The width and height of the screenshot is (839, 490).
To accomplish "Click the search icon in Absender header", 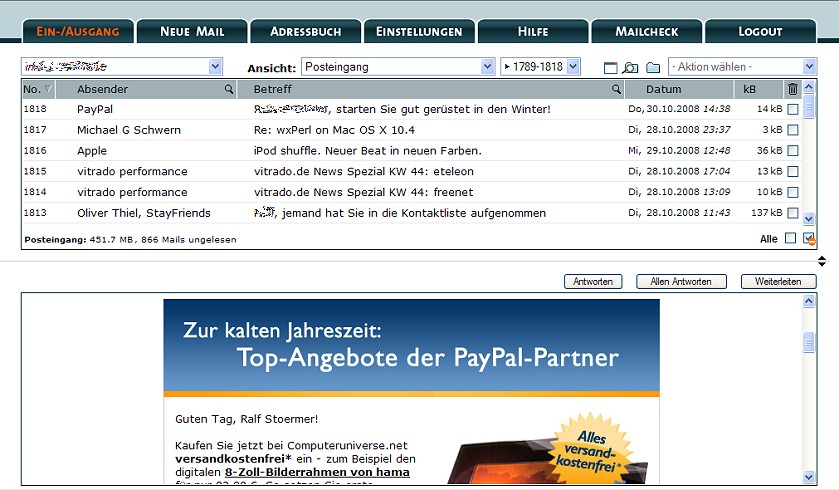I will (229, 89).
